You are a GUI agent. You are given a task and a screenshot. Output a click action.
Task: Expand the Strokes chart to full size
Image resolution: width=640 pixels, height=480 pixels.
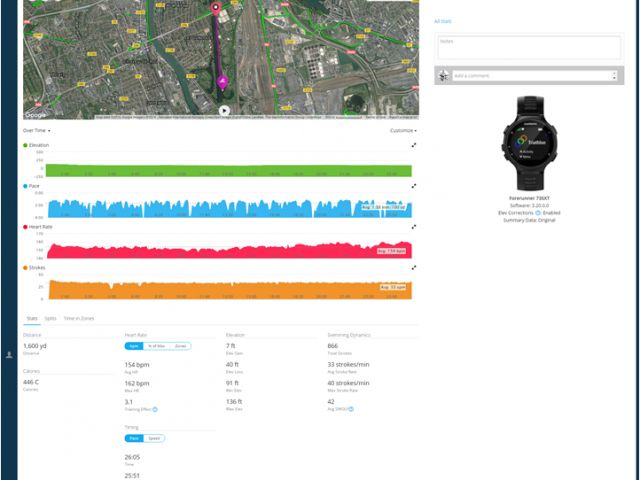pyautogui.click(x=413, y=267)
